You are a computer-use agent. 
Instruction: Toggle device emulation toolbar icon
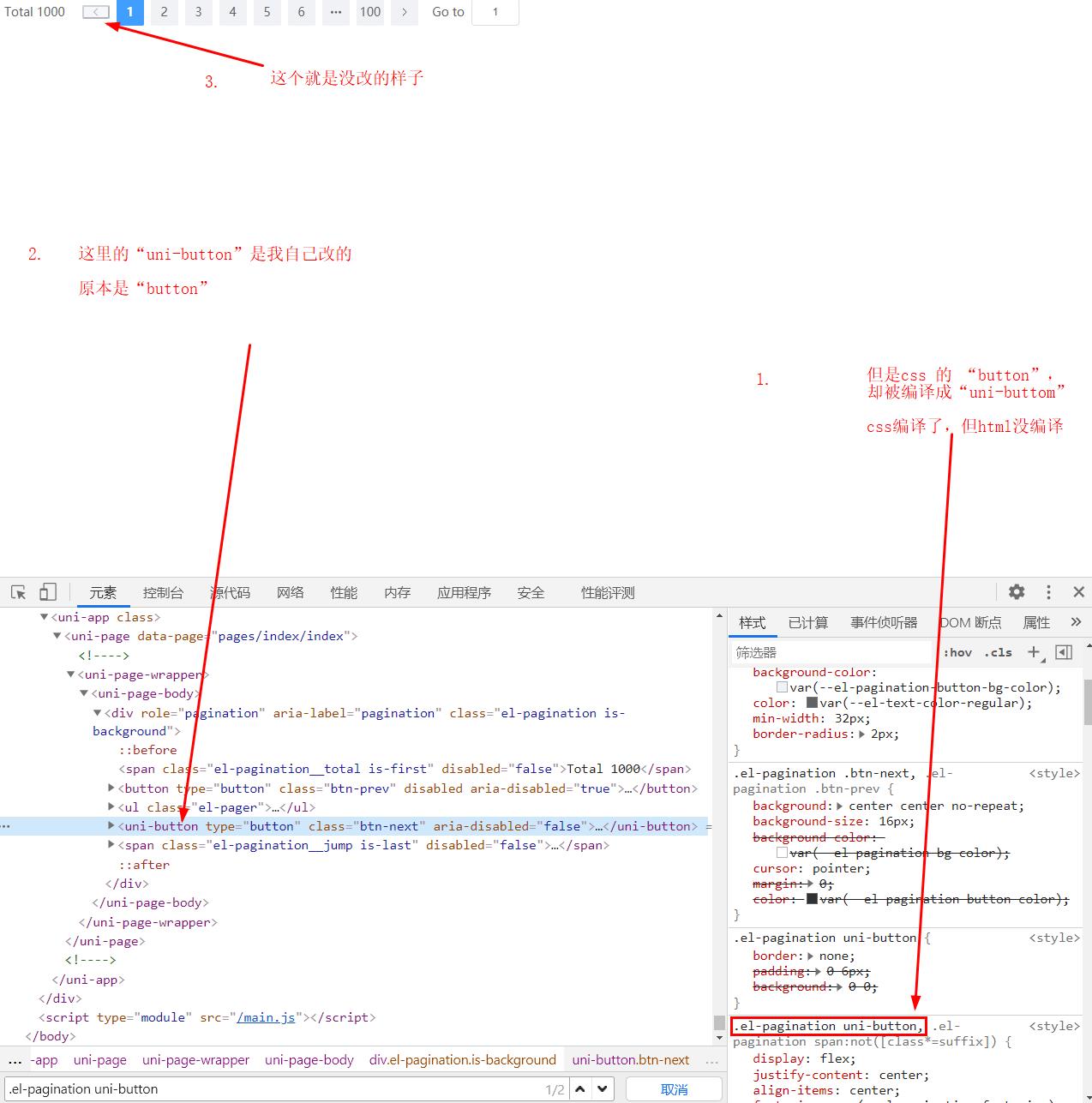coord(48,592)
